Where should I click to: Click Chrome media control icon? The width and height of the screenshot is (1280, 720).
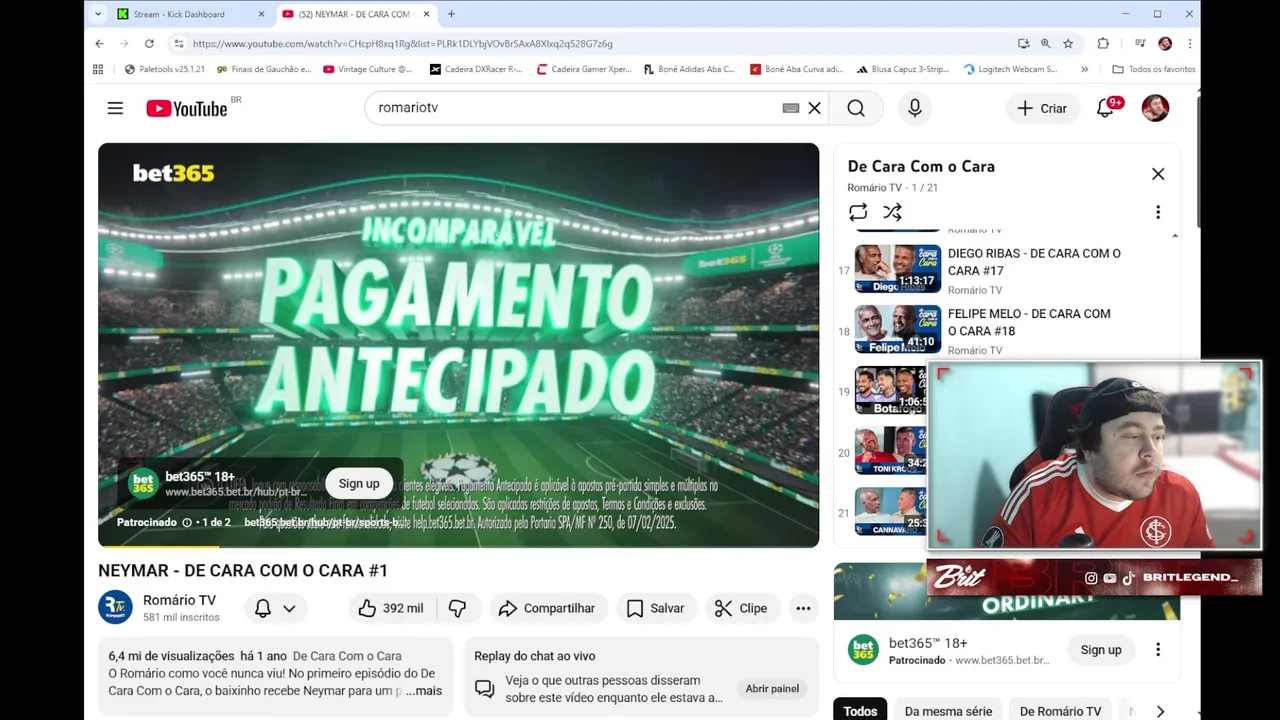point(1140,44)
